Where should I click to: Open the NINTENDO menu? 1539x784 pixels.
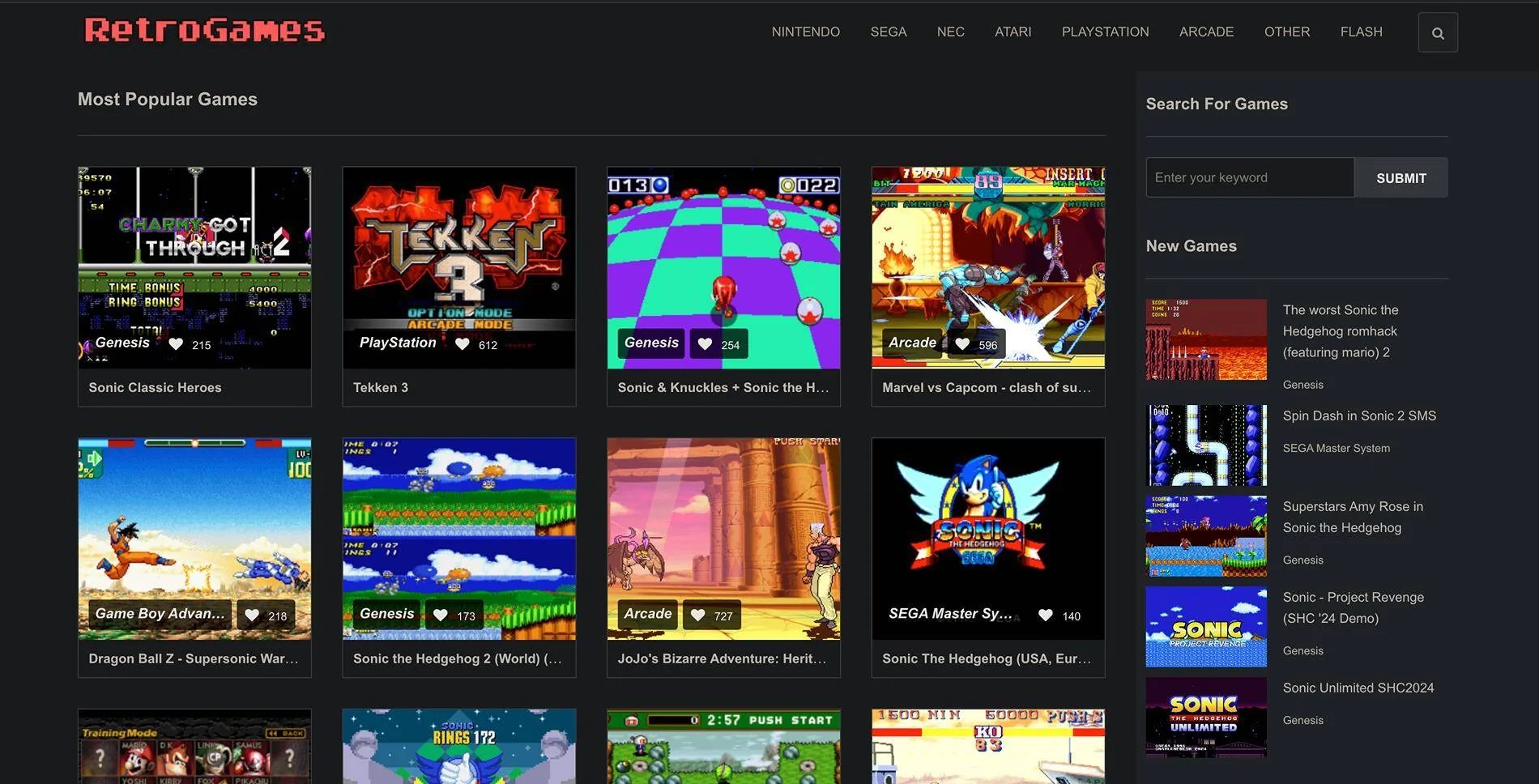[x=806, y=32]
